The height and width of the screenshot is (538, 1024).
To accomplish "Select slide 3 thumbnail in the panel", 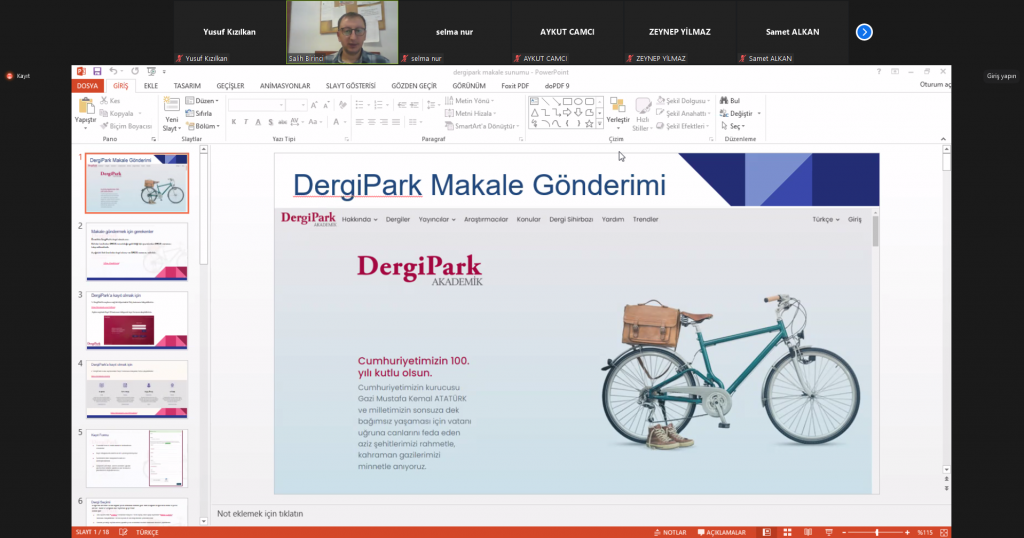I will click(x=138, y=319).
